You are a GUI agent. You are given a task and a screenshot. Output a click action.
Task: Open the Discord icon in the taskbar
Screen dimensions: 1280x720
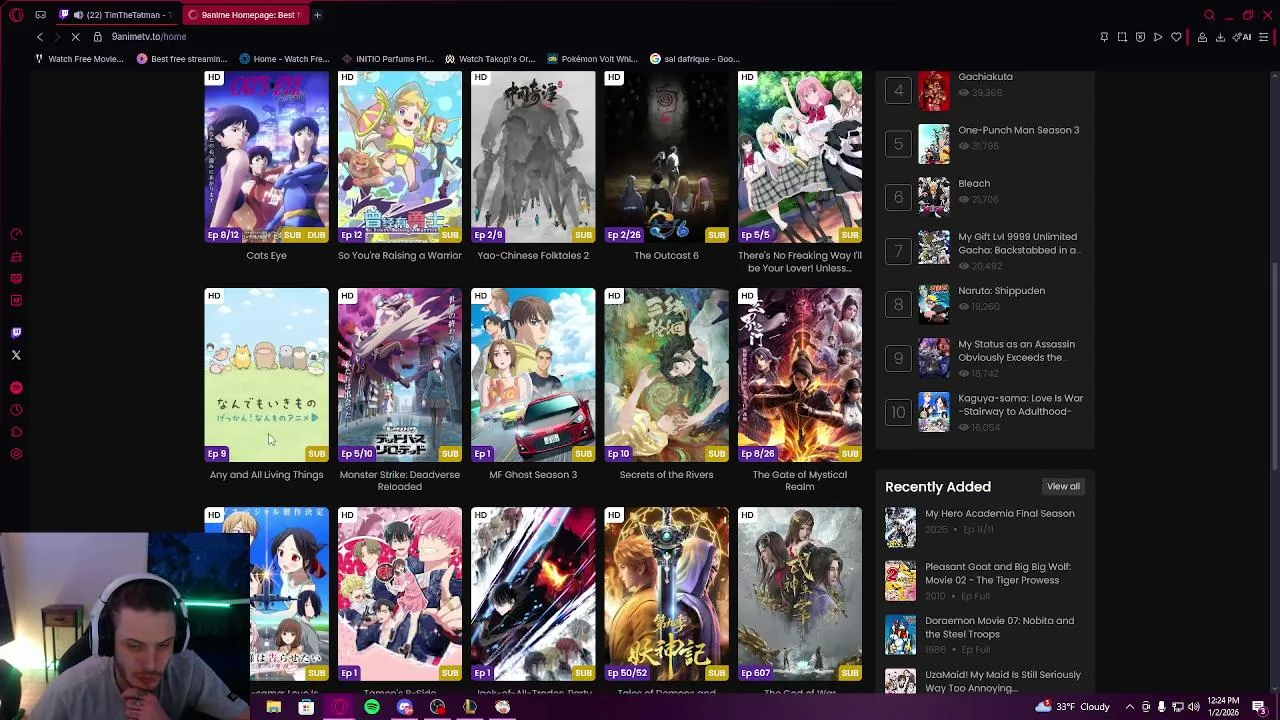click(x=404, y=707)
